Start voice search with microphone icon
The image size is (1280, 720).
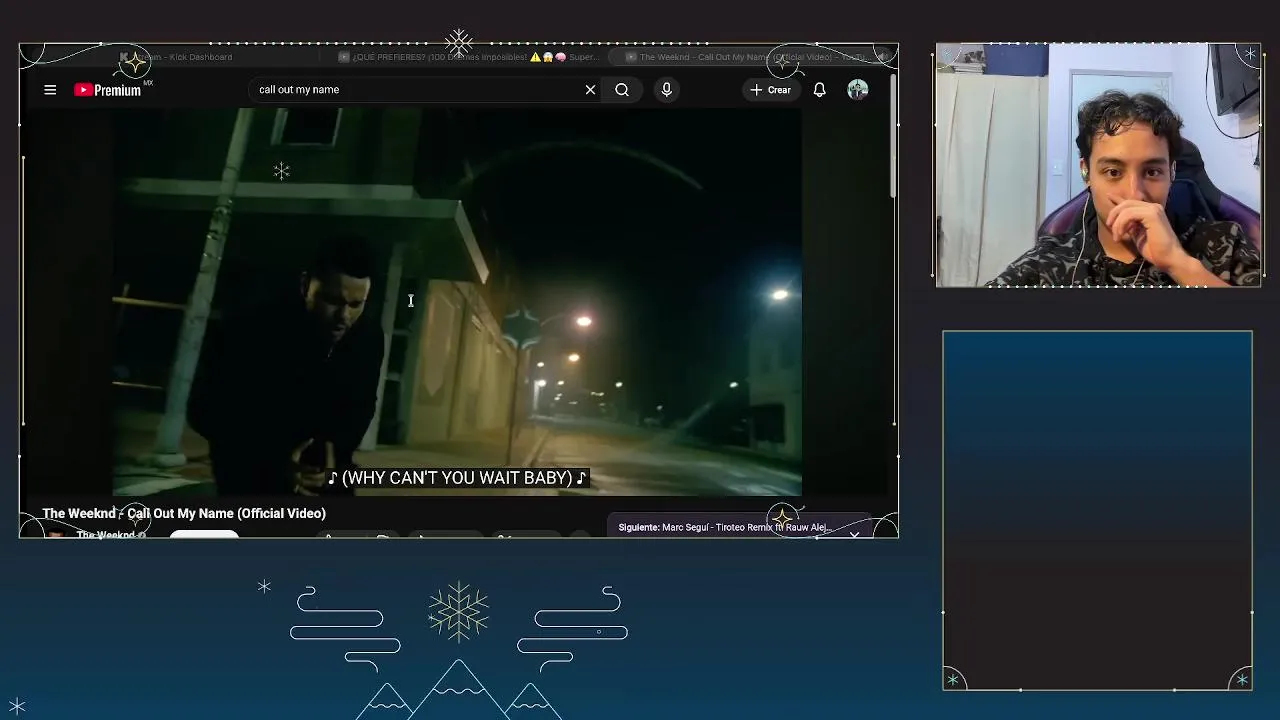667,90
